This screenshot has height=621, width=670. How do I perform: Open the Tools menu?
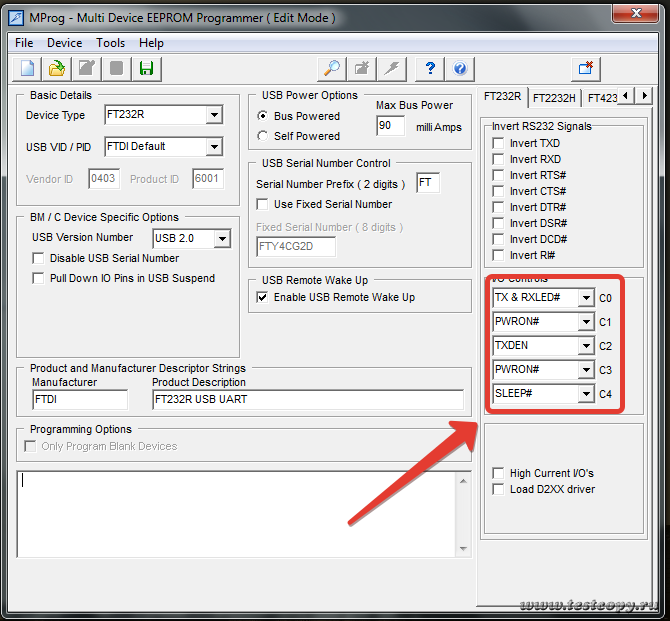coord(110,43)
